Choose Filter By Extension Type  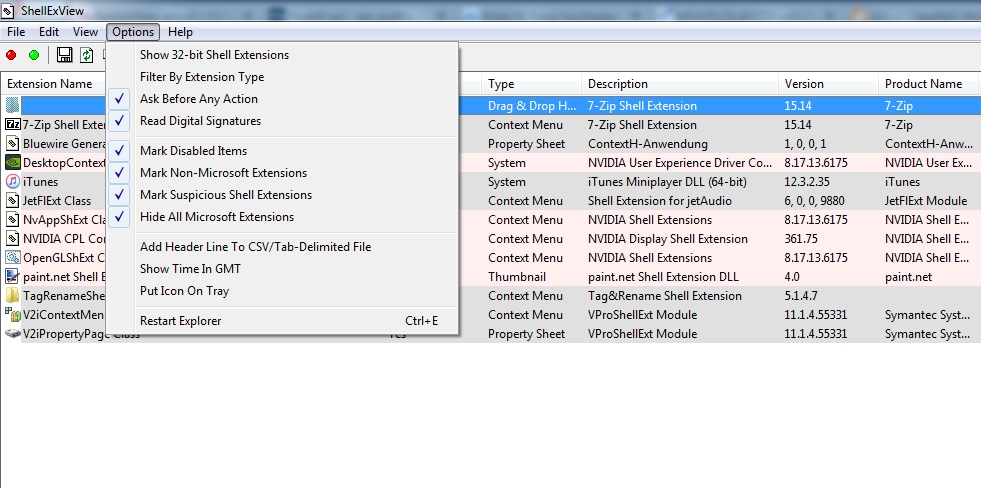282,77
